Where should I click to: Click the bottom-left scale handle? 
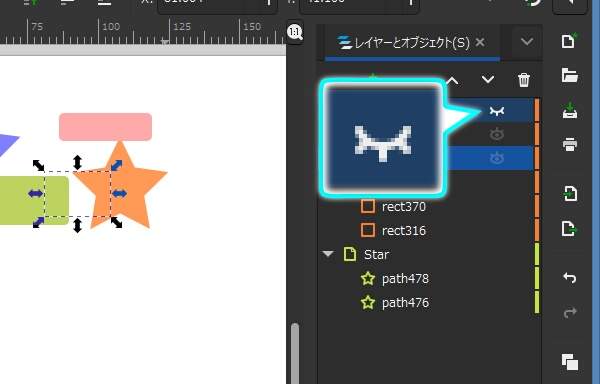coord(38,222)
